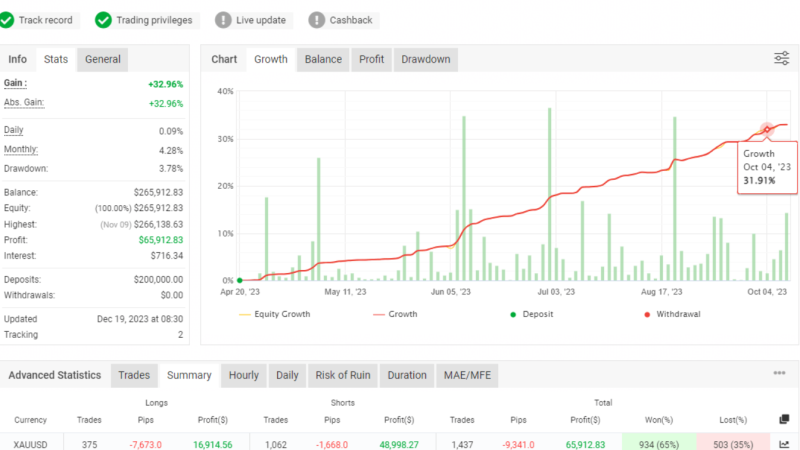Open the MAE/MFE statistics tab
Image resolution: width=800 pixels, height=450 pixels.
click(467, 376)
